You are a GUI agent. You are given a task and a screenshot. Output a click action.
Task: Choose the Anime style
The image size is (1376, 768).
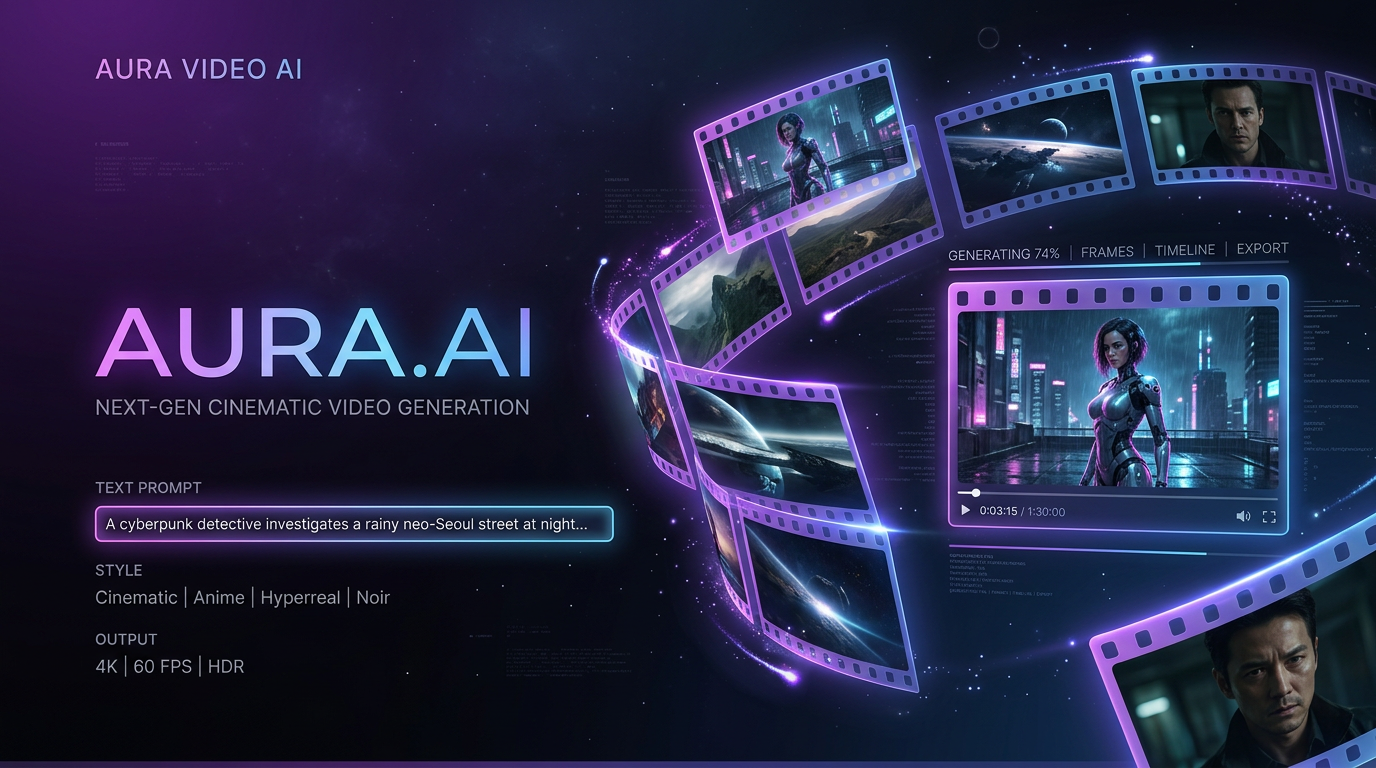click(219, 597)
